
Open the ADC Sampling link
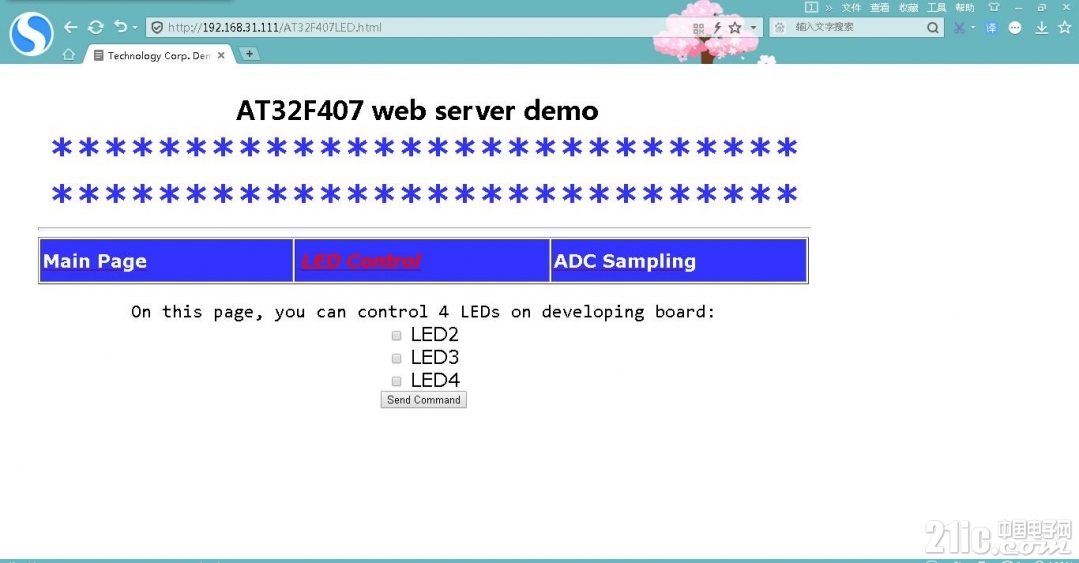pyautogui.click(x=625, y=261)
